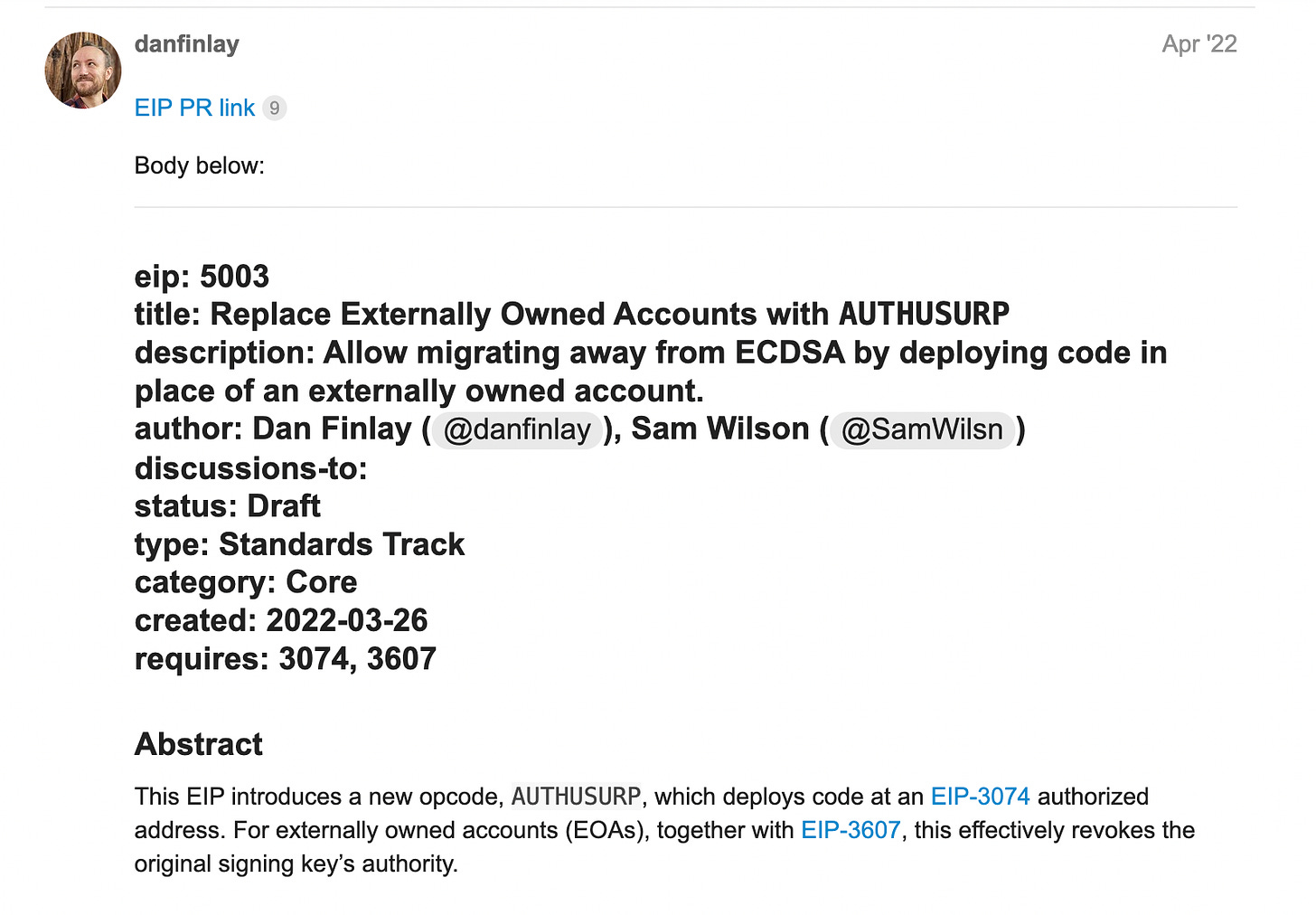
Task: Click the 'created: 2022-03-26' line
Action: [x=281, y=621]
